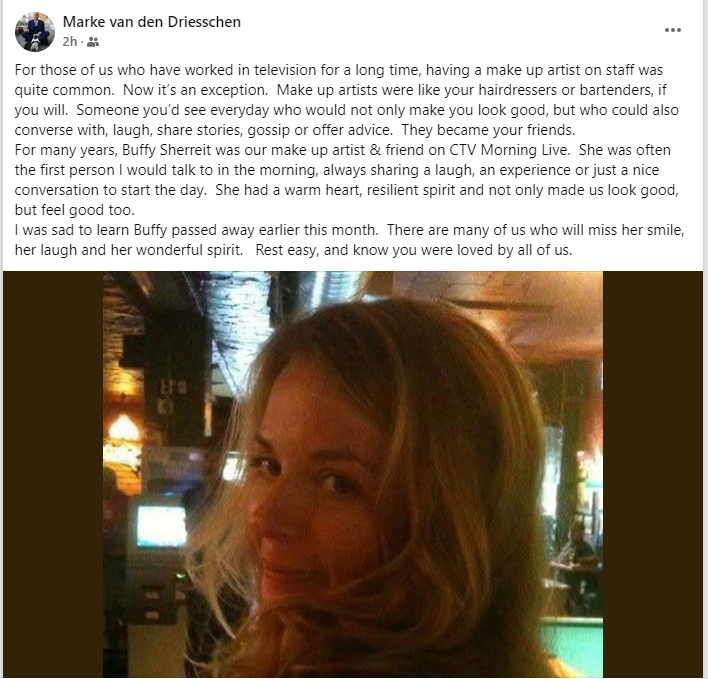Click the teal pool table in photo corner

[x=573, y=646]
